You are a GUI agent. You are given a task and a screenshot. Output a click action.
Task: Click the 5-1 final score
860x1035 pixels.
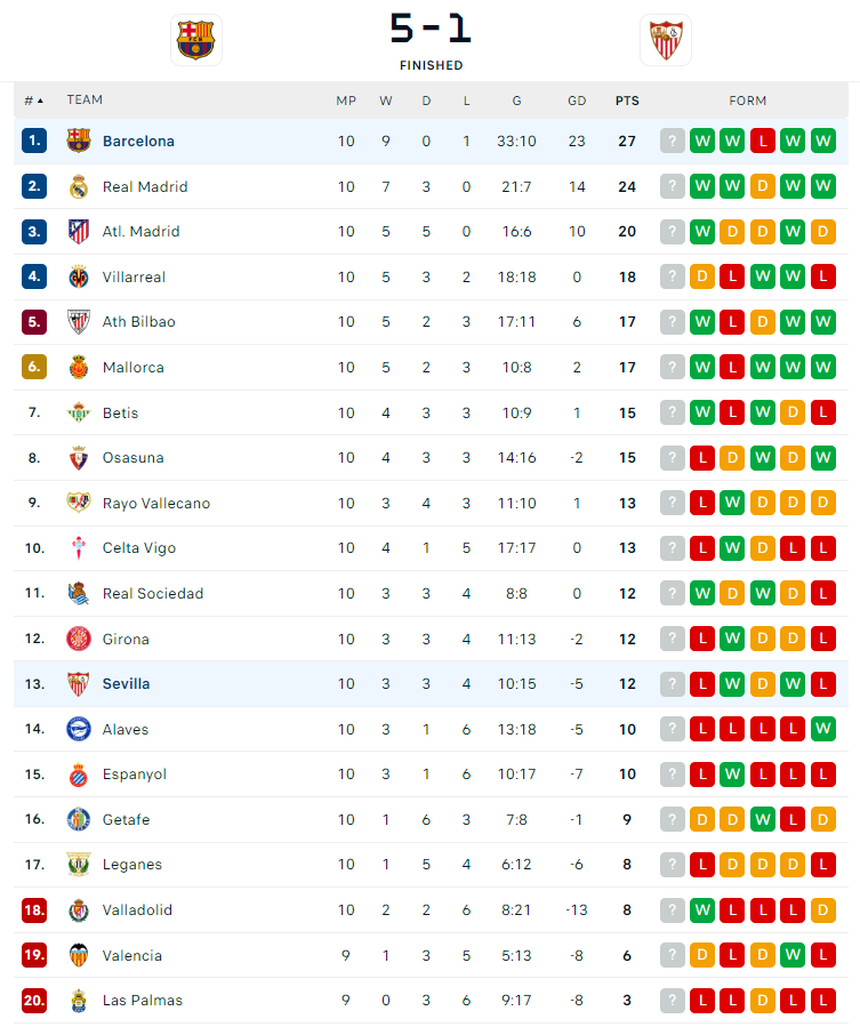430,30
